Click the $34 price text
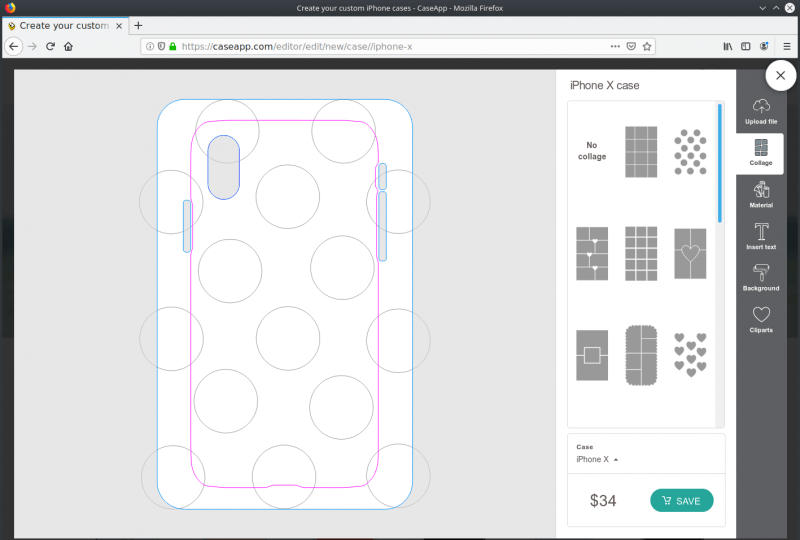The image size is (800, 540). [x=603, y=501]
